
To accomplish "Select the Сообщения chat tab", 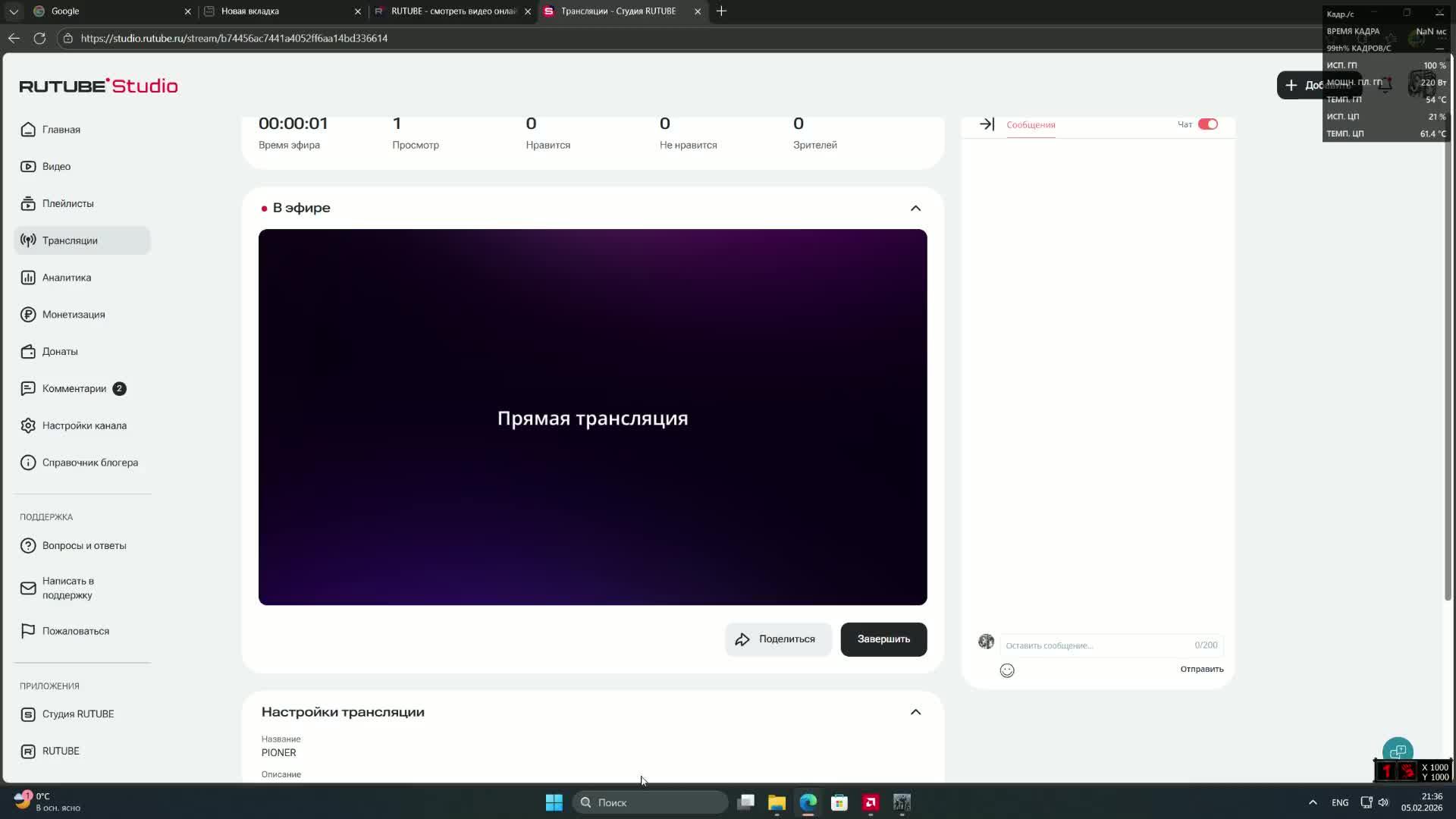I will point(1031,125).
